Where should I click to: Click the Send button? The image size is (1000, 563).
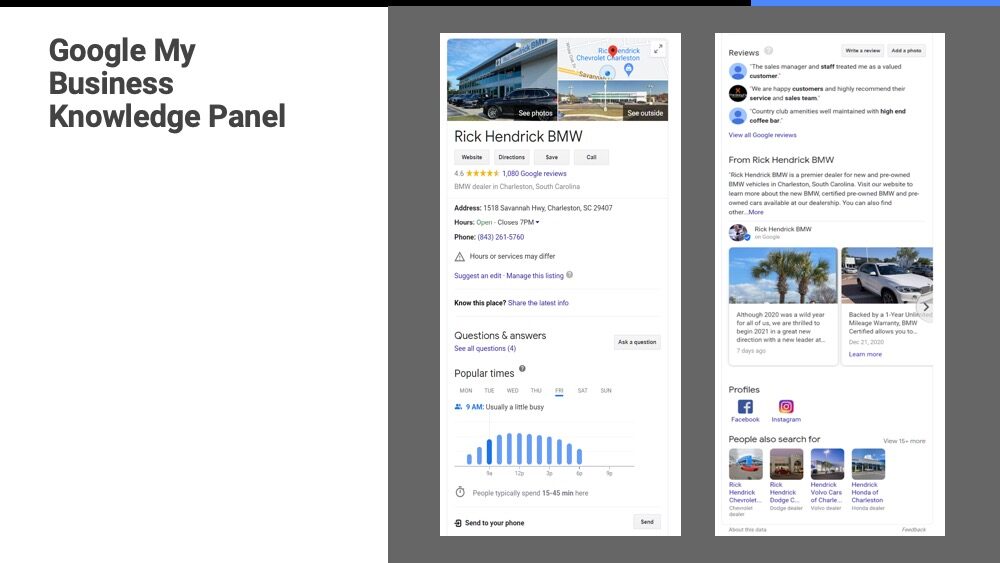coord(647,522)
